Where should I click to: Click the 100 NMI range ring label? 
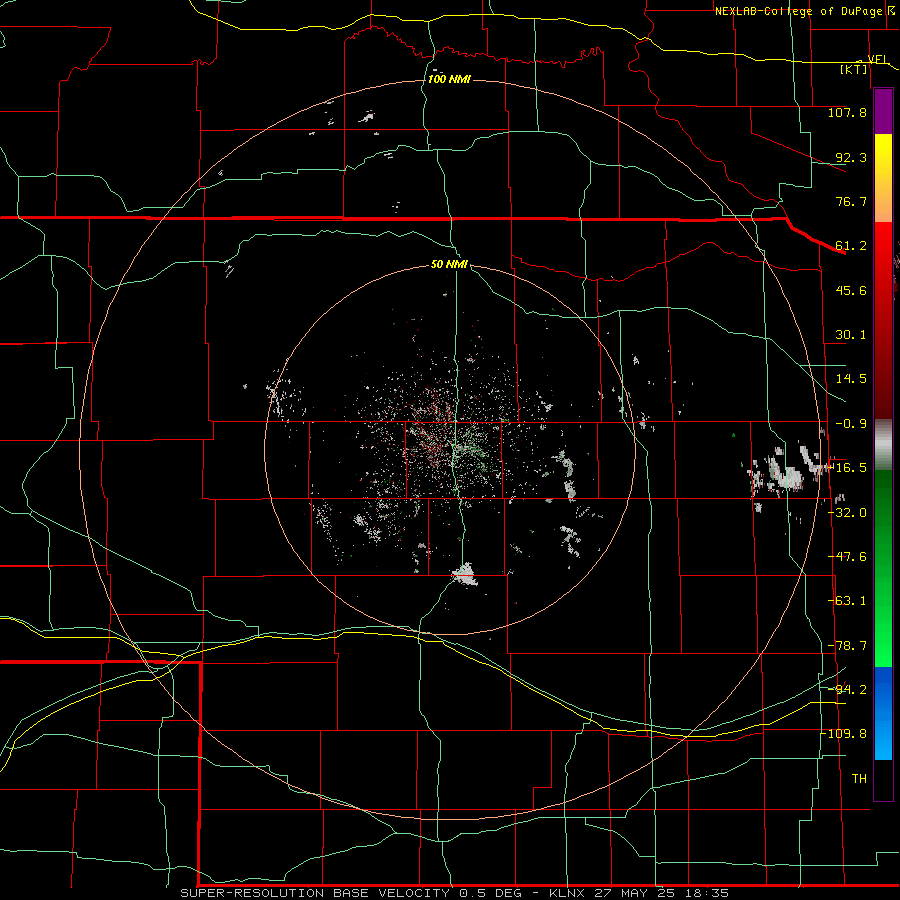pos(449,79)
